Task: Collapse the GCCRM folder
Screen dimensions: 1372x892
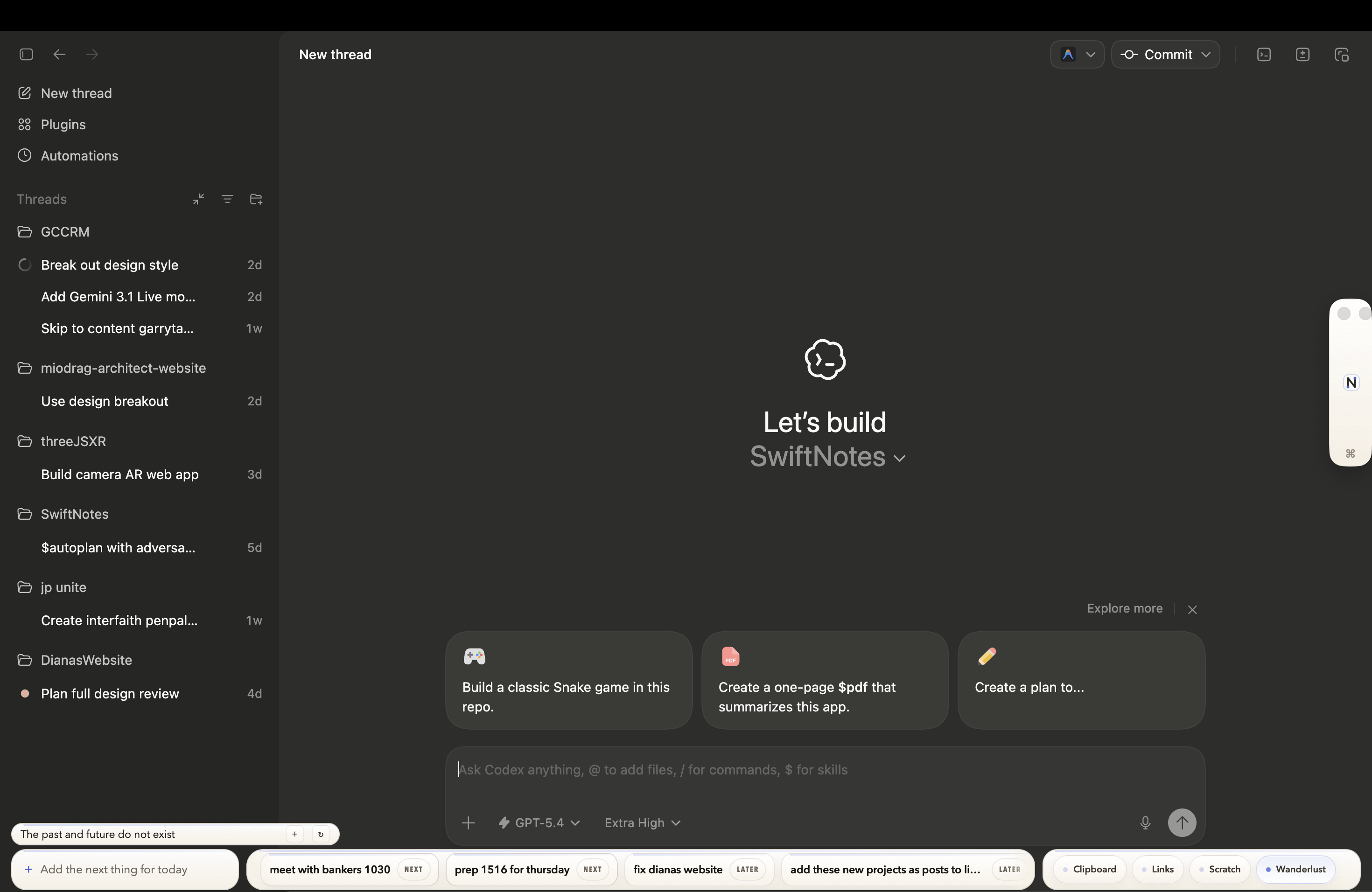Action: (x=139, y=232)
